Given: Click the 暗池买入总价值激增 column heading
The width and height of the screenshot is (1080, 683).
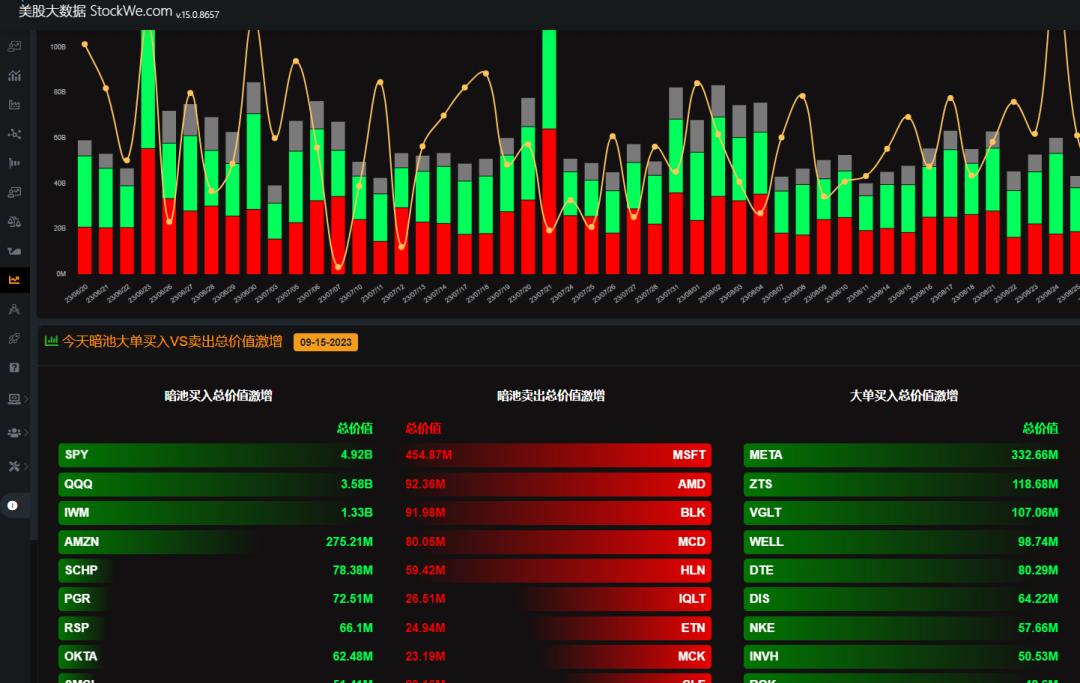Looking at the screenshot, I should tap(218, 395).
